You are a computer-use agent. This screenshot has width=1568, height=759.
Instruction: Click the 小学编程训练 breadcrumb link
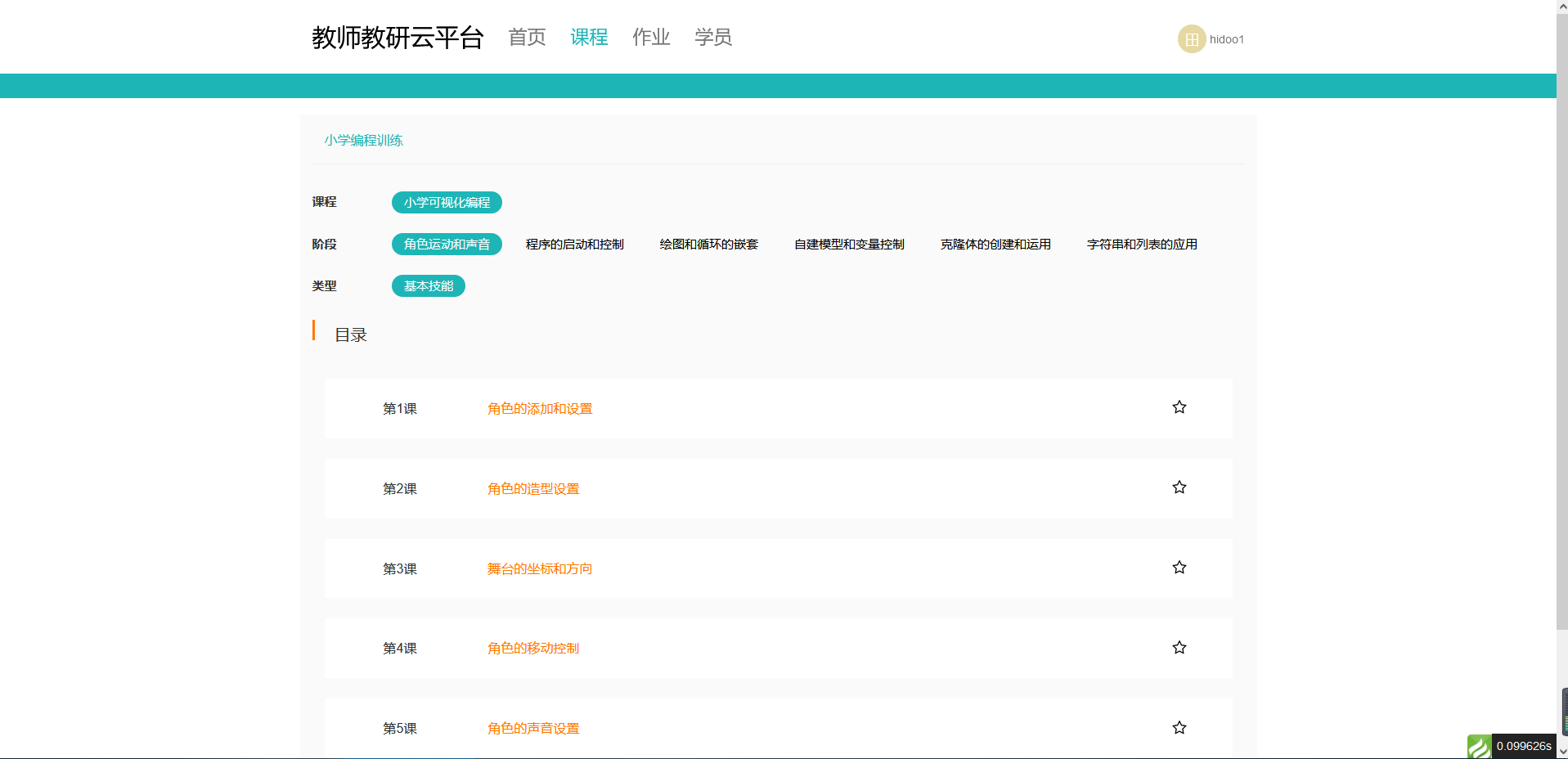[x=363, y=141]
